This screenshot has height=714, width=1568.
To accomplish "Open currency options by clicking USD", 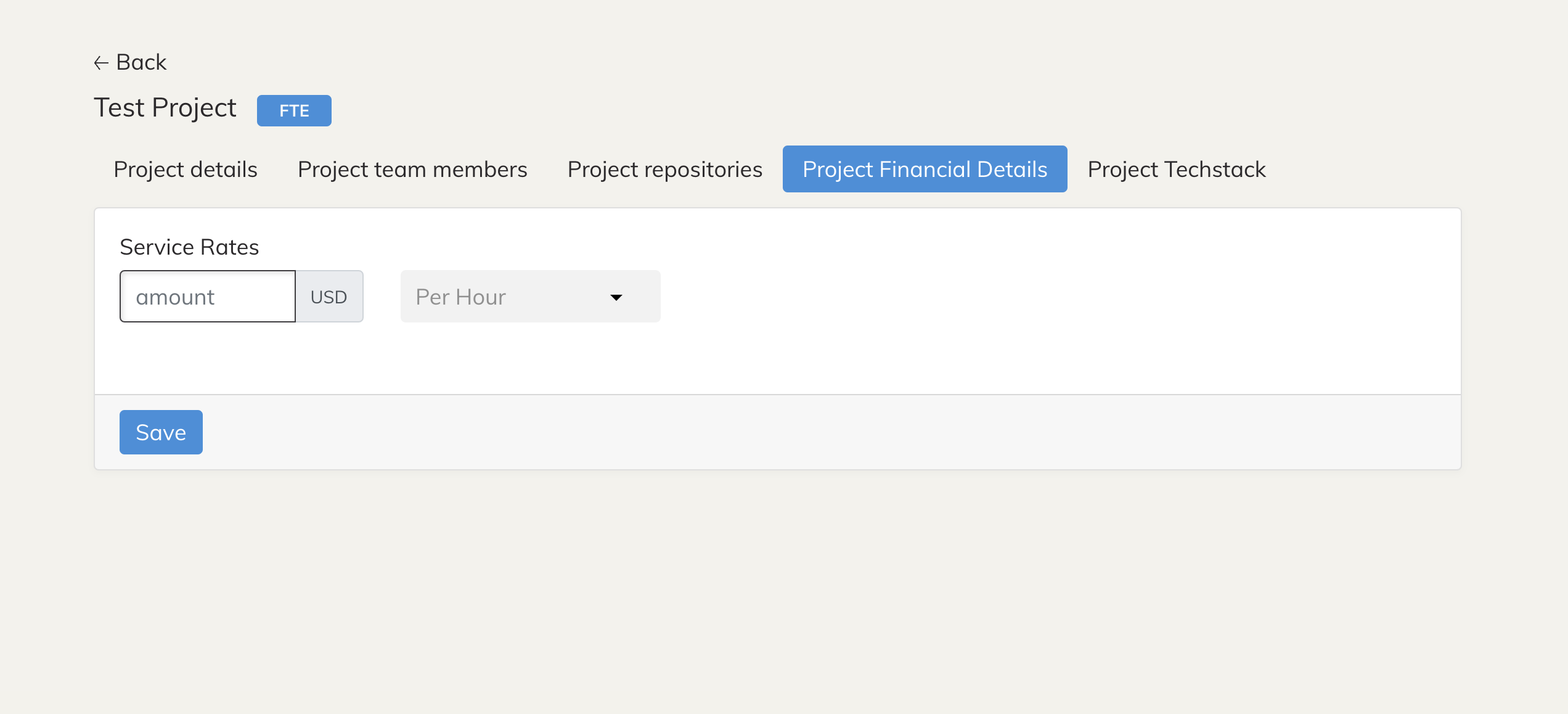I will [x=329, y=296].
